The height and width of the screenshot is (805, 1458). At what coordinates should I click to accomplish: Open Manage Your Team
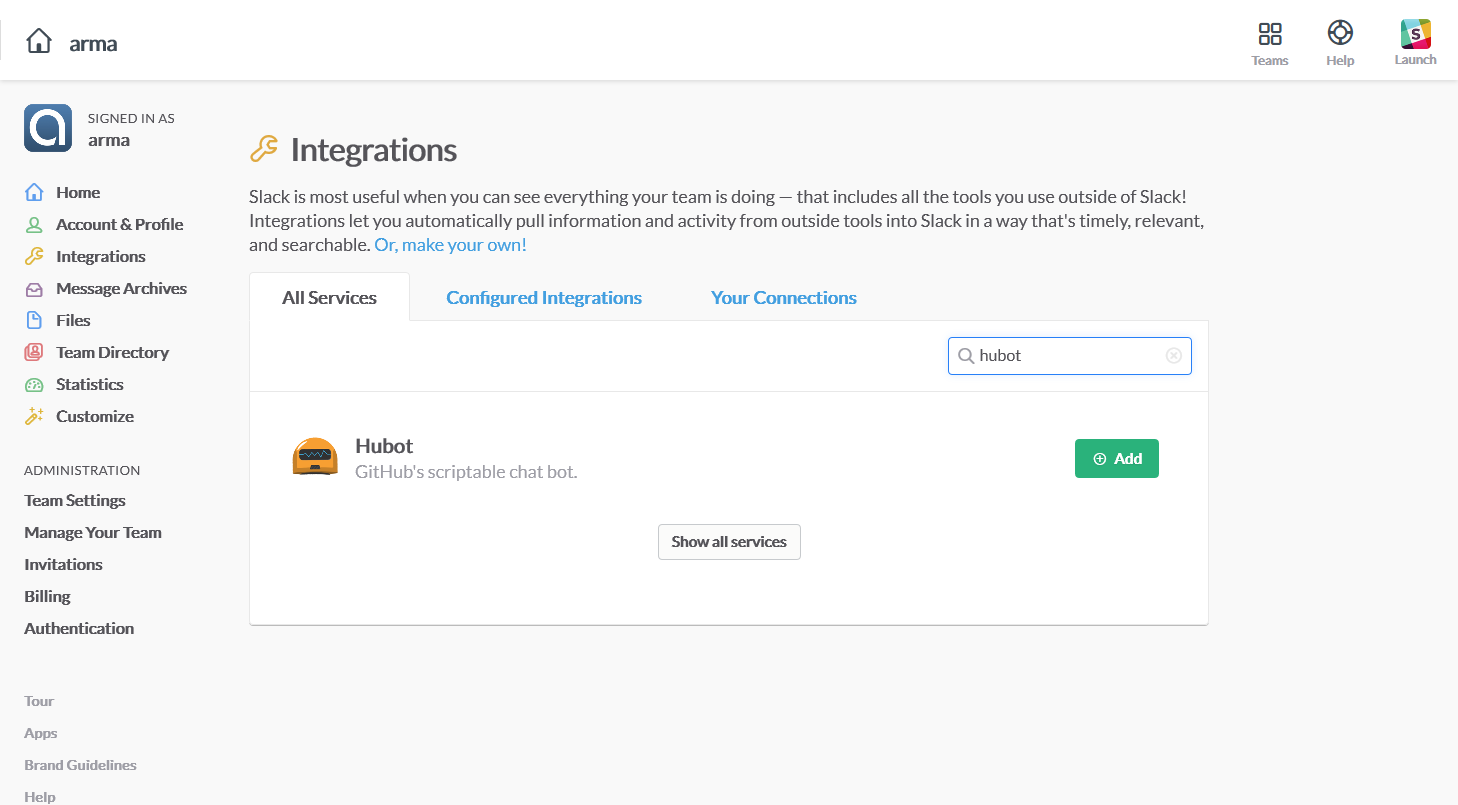(93, 532)
